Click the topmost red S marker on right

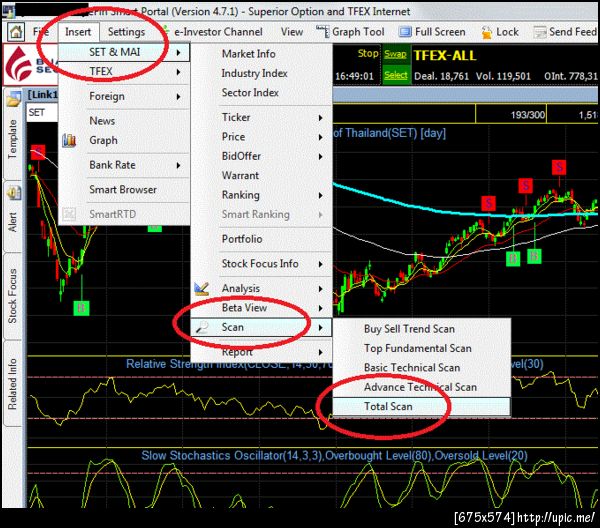pyautogui.click(x=559, y=167)
